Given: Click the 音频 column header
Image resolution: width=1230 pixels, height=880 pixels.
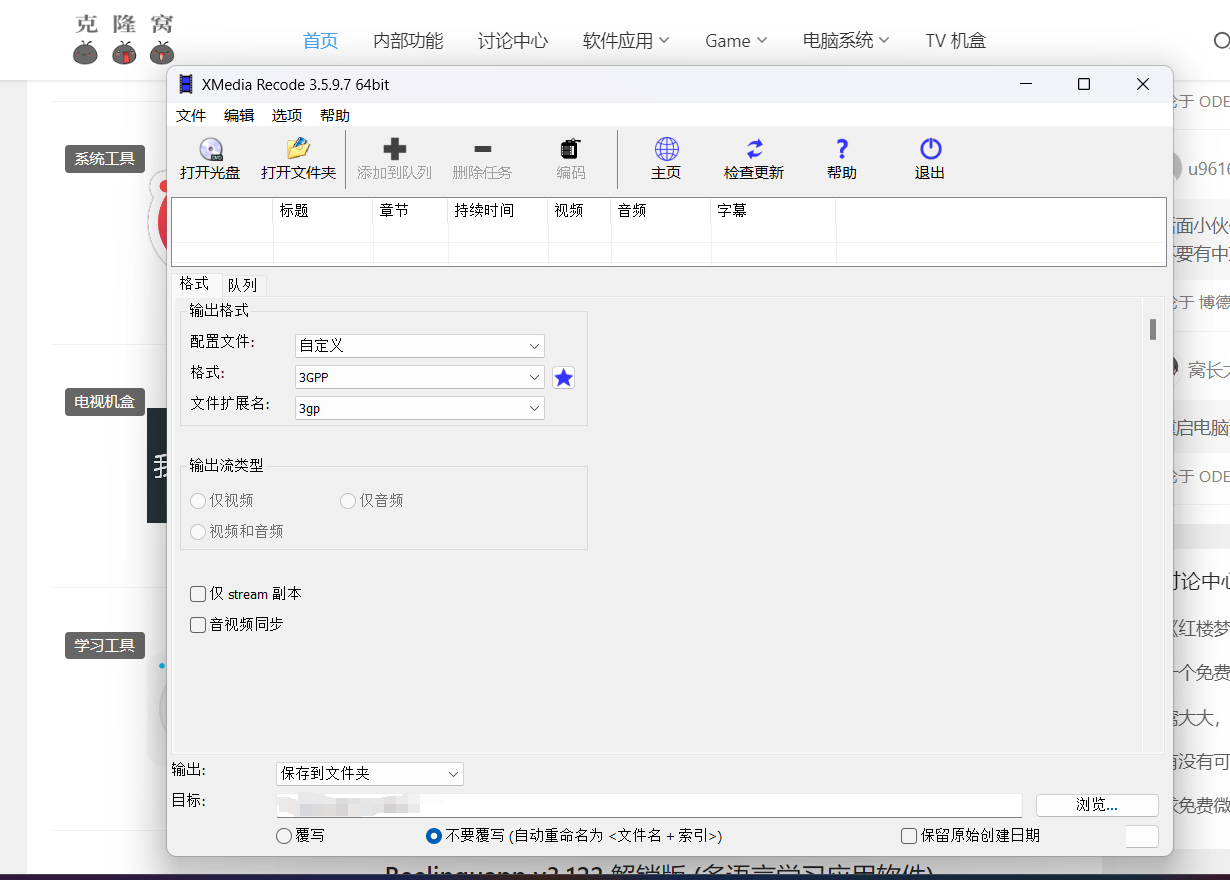Looking at the screenshot, I should pos(661,211).
